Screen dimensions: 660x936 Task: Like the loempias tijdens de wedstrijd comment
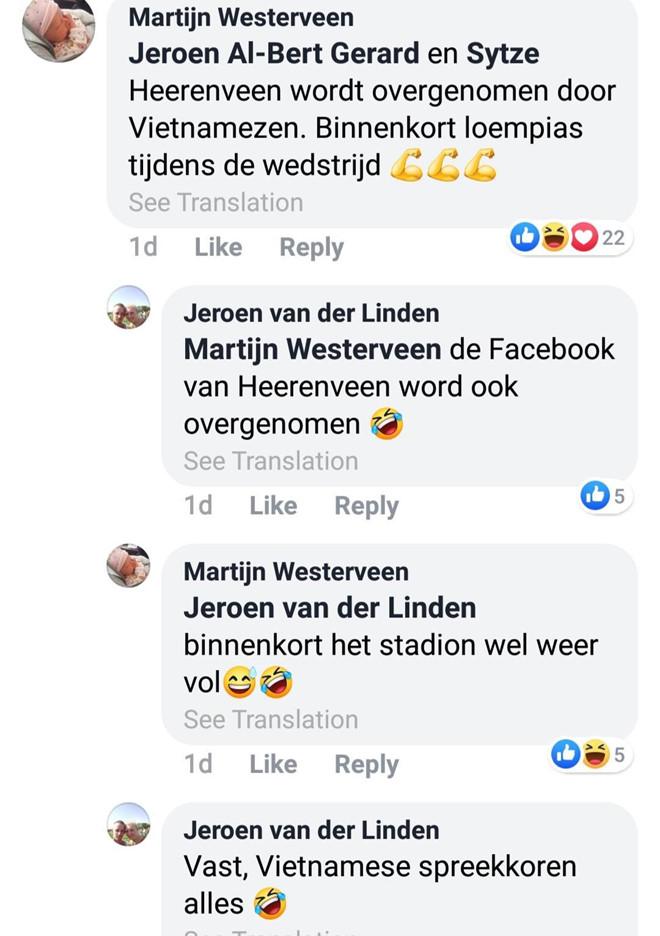tap(218, 247)
